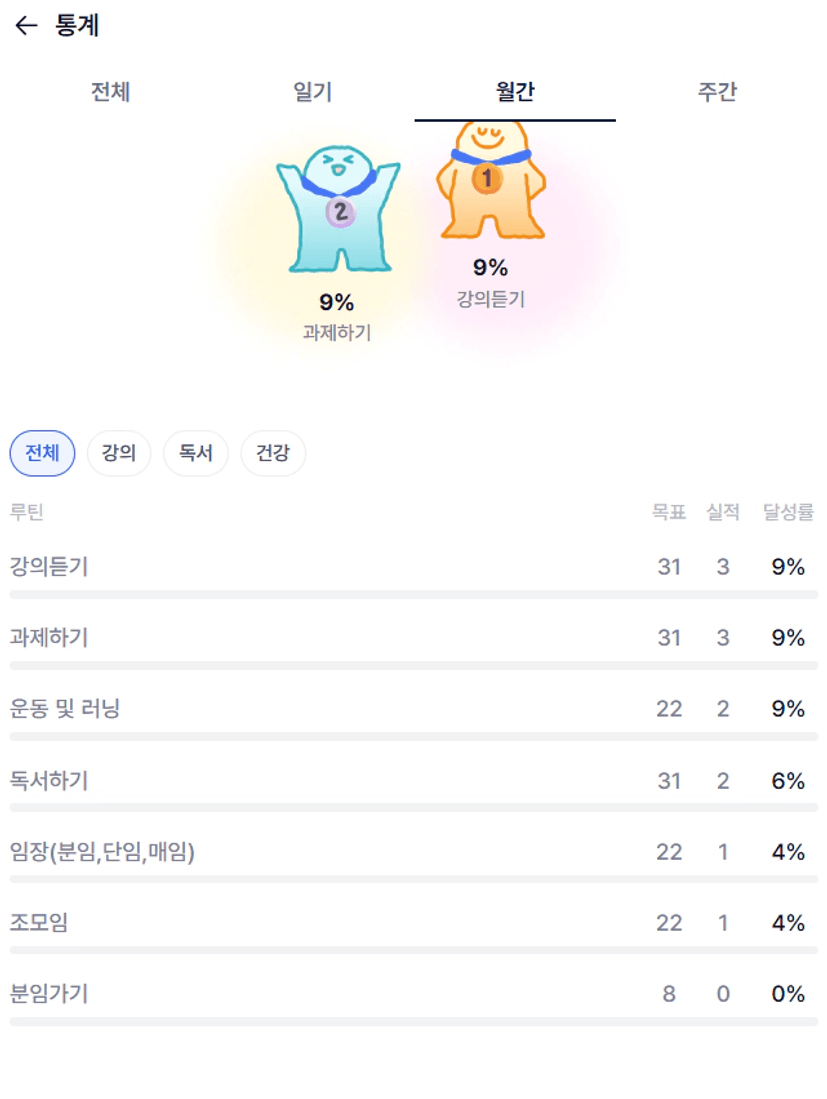The height and width of the screenshot is (1099, 827).
Task: Switch to the 일기 tab
Action: click(313, 93)
